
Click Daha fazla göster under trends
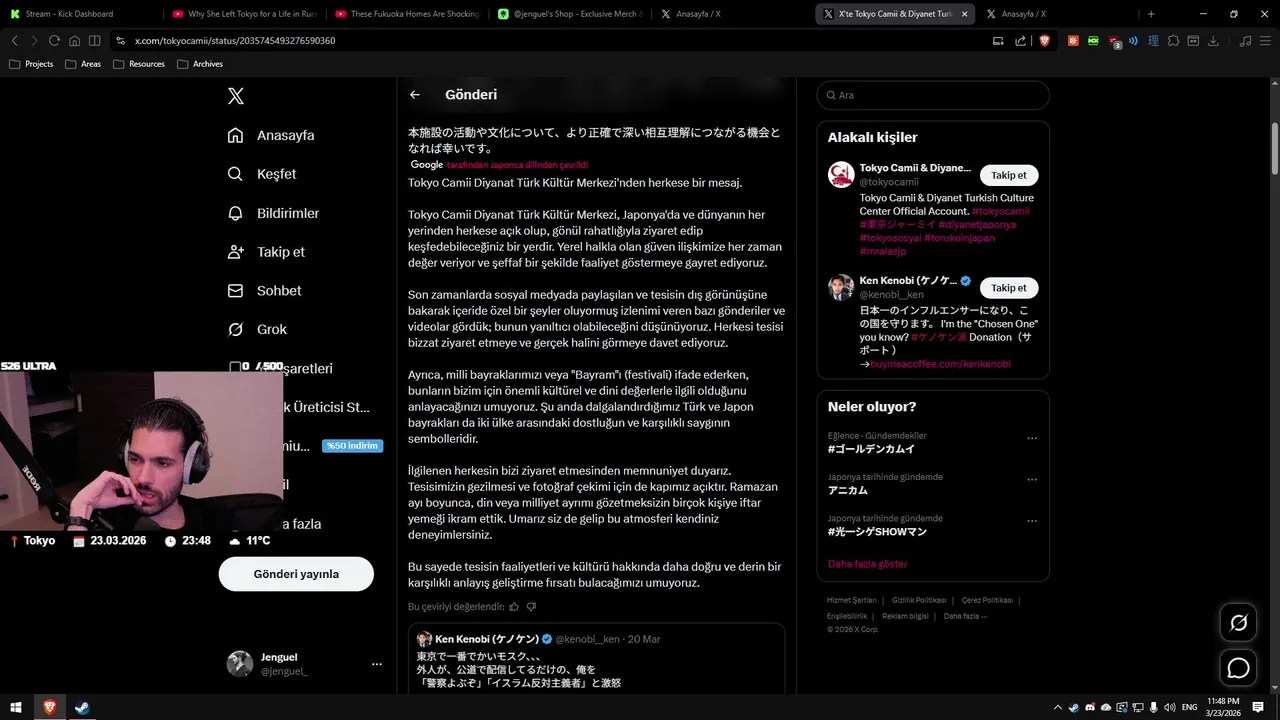point(868,564)
